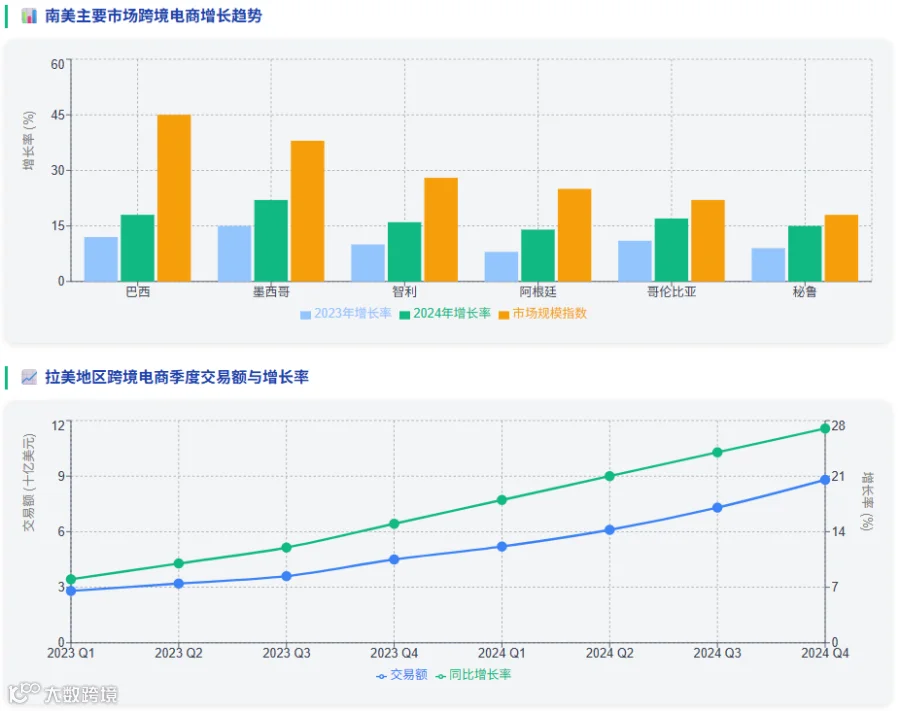The image size is (900, 711).
Task: Click the light blue bar for 秘鲁
Action: click(x=768, y=265)
